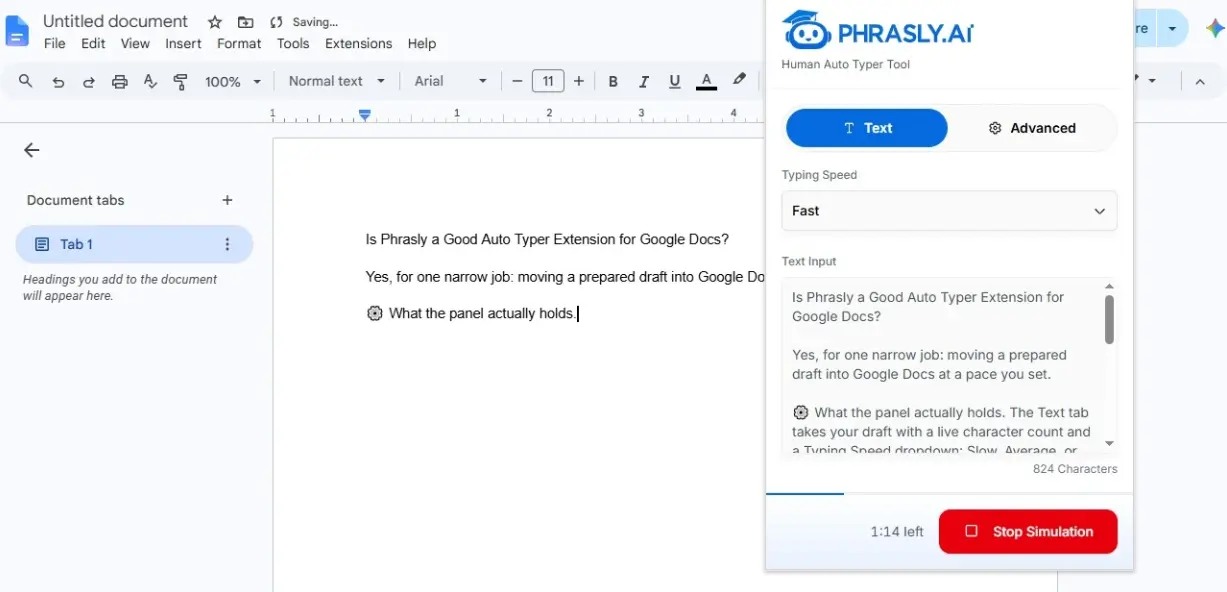The image size is (1227, 592).
Task: Click the 'Human Auto Typer Tool' subtitle
Action: pyautogui.click(x=846, y=64)
